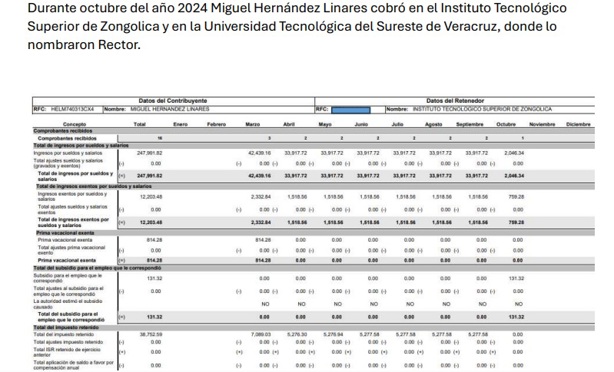The image size is (614, 372).
Task: Click the March income value 42,439.16
Action: pos(259,153)
